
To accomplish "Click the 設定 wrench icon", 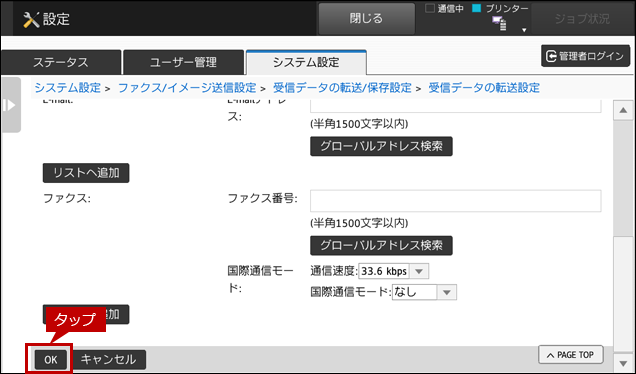I will pos(31,19).
